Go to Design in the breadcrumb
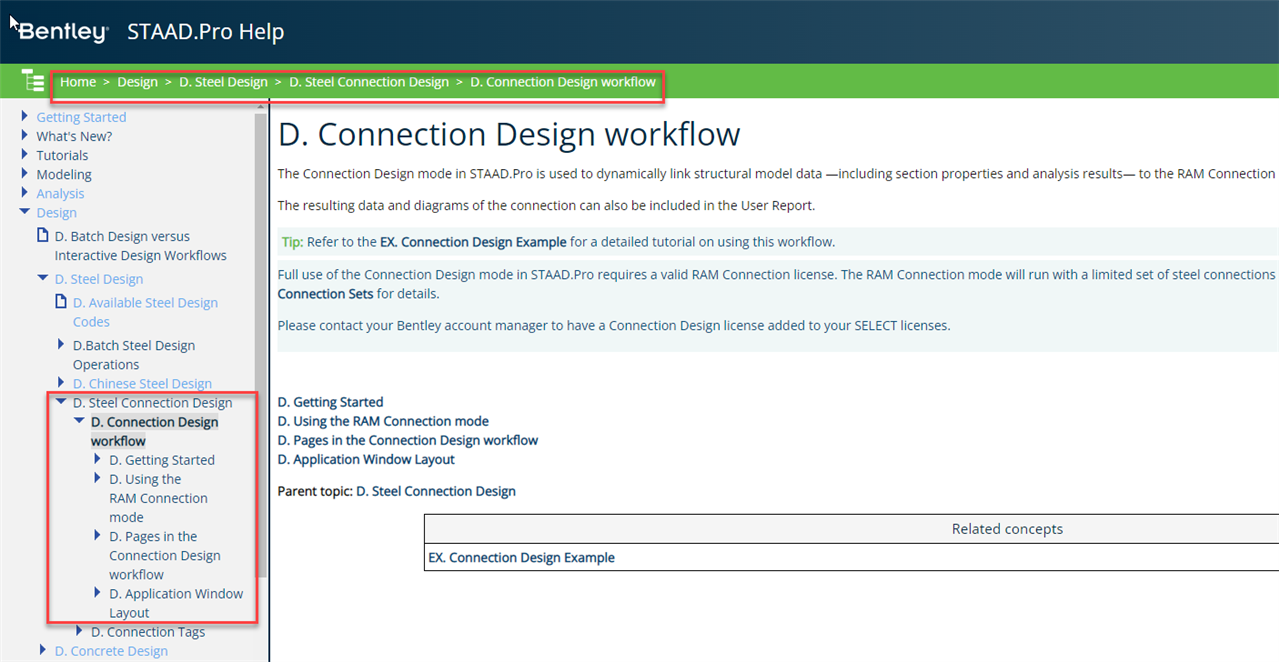This screenshot has width=1279, height=662. tap(137, 82)
